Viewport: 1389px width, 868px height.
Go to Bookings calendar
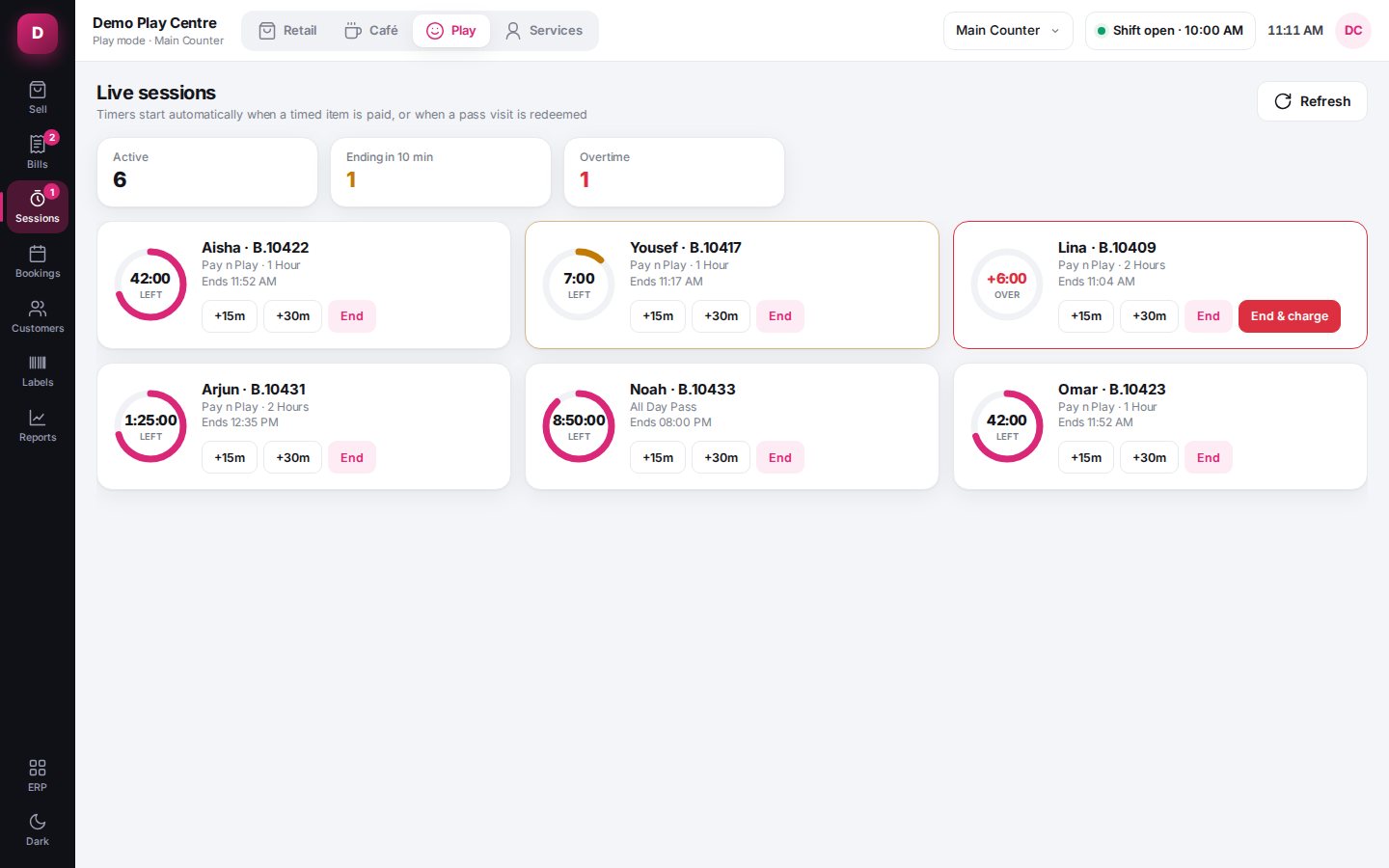(38, 261)
